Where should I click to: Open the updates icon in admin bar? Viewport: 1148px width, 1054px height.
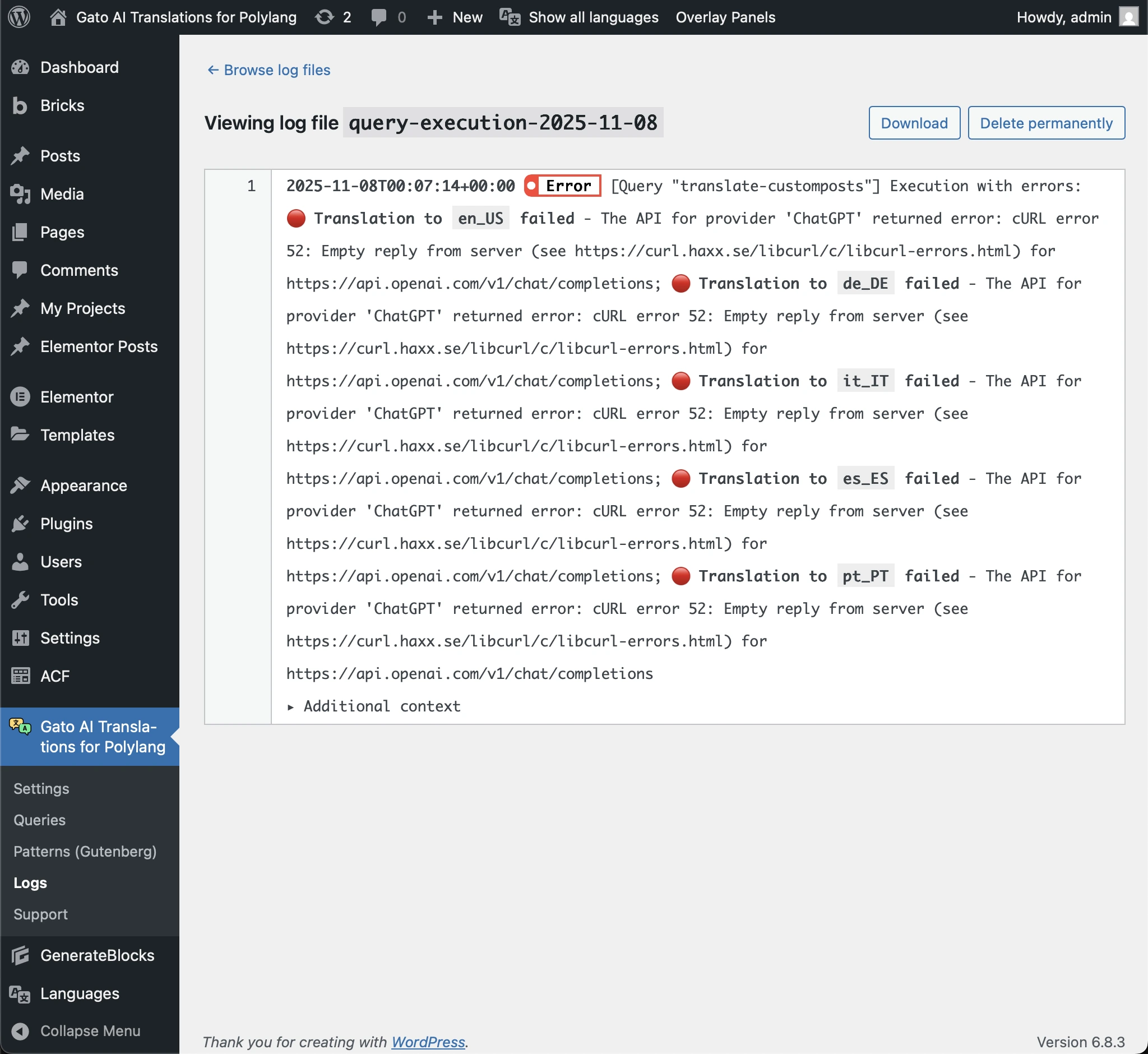[x=325, y=17]
